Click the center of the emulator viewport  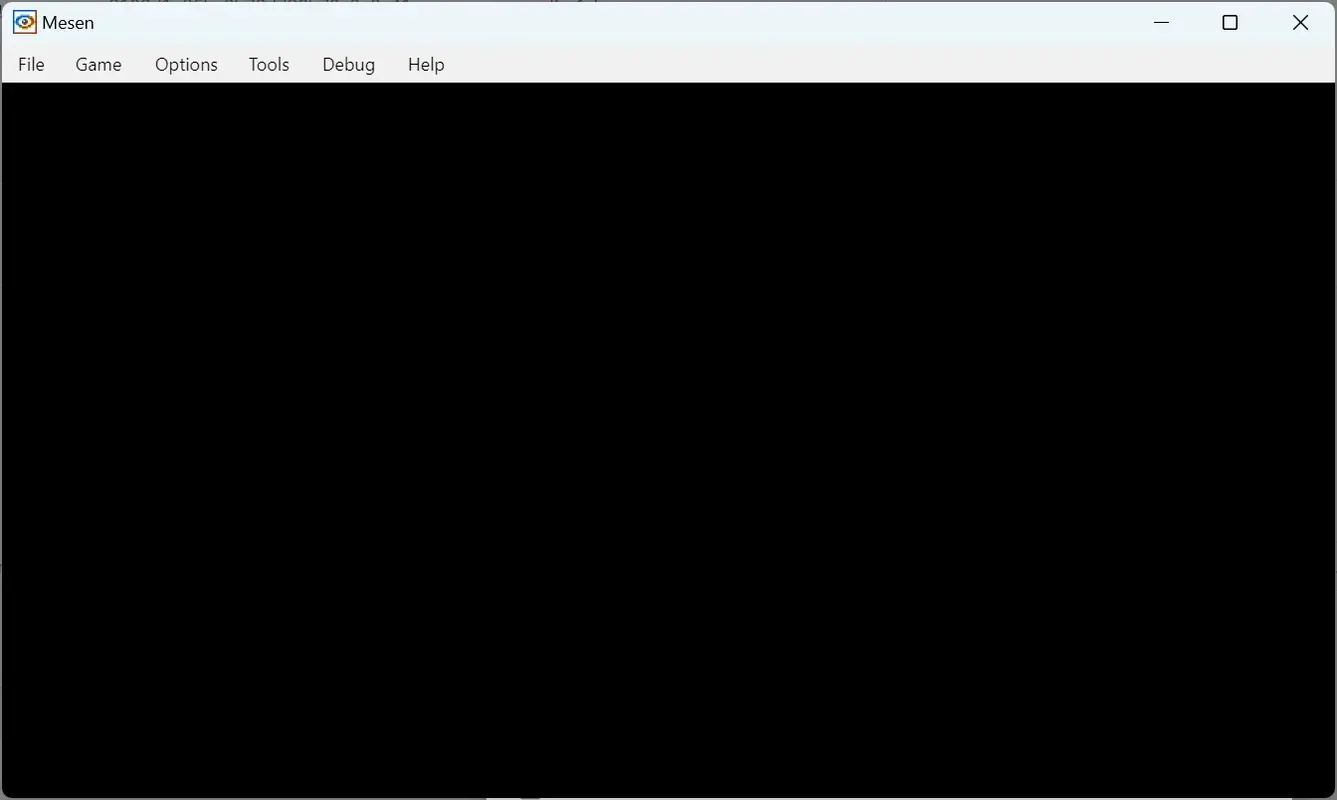668,440
